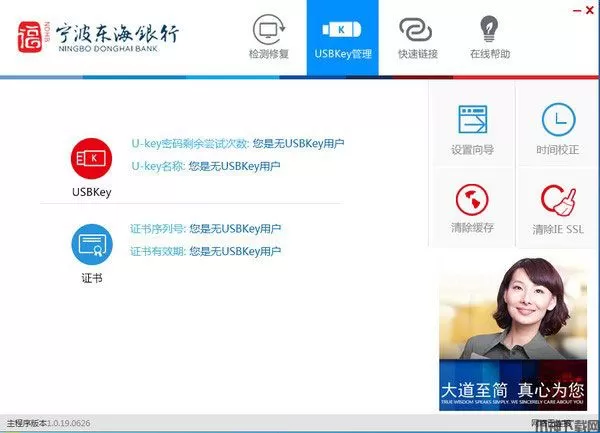This screenshot has width=600, height=433.
Task: Click the 证书序列号 text line
Action: 205,229
